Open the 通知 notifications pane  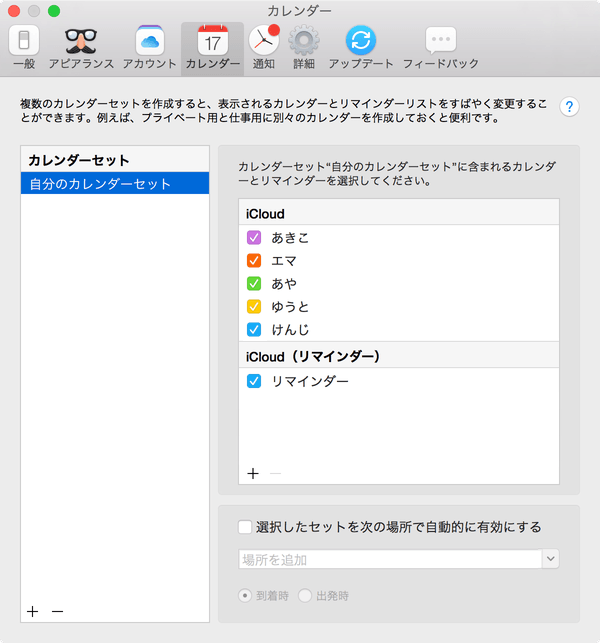tap(264, 47)
